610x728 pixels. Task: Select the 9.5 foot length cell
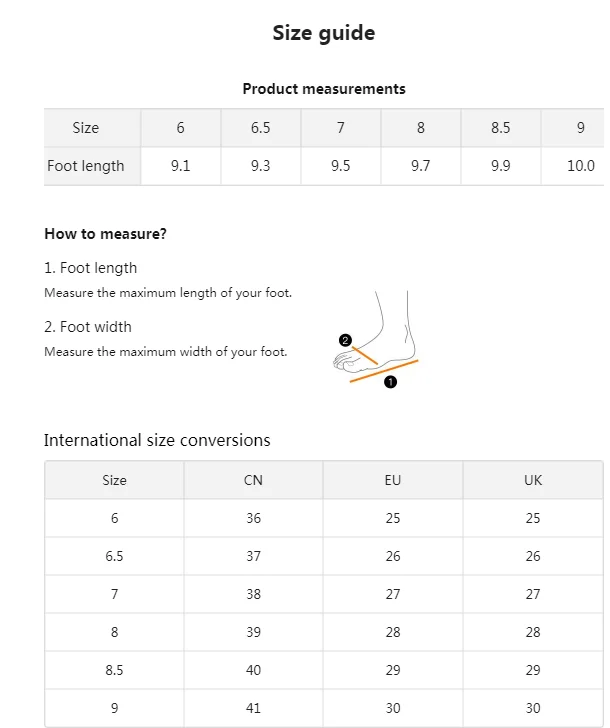coord(340,166)
